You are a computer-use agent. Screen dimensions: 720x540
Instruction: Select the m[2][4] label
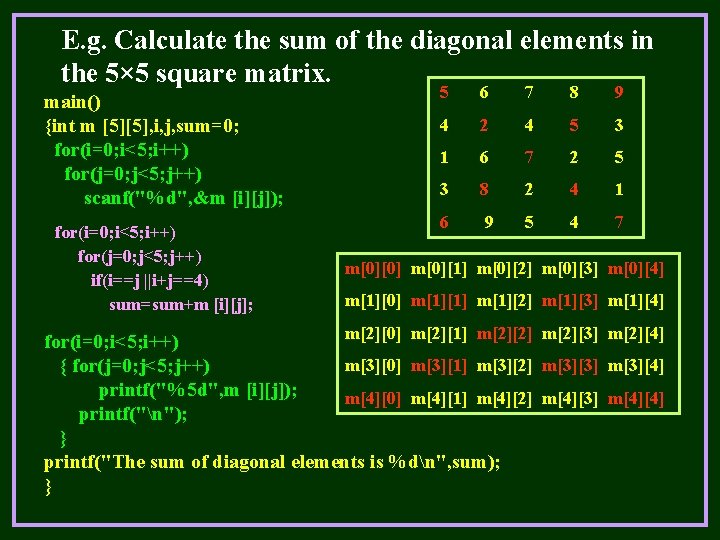click(636, 334)
